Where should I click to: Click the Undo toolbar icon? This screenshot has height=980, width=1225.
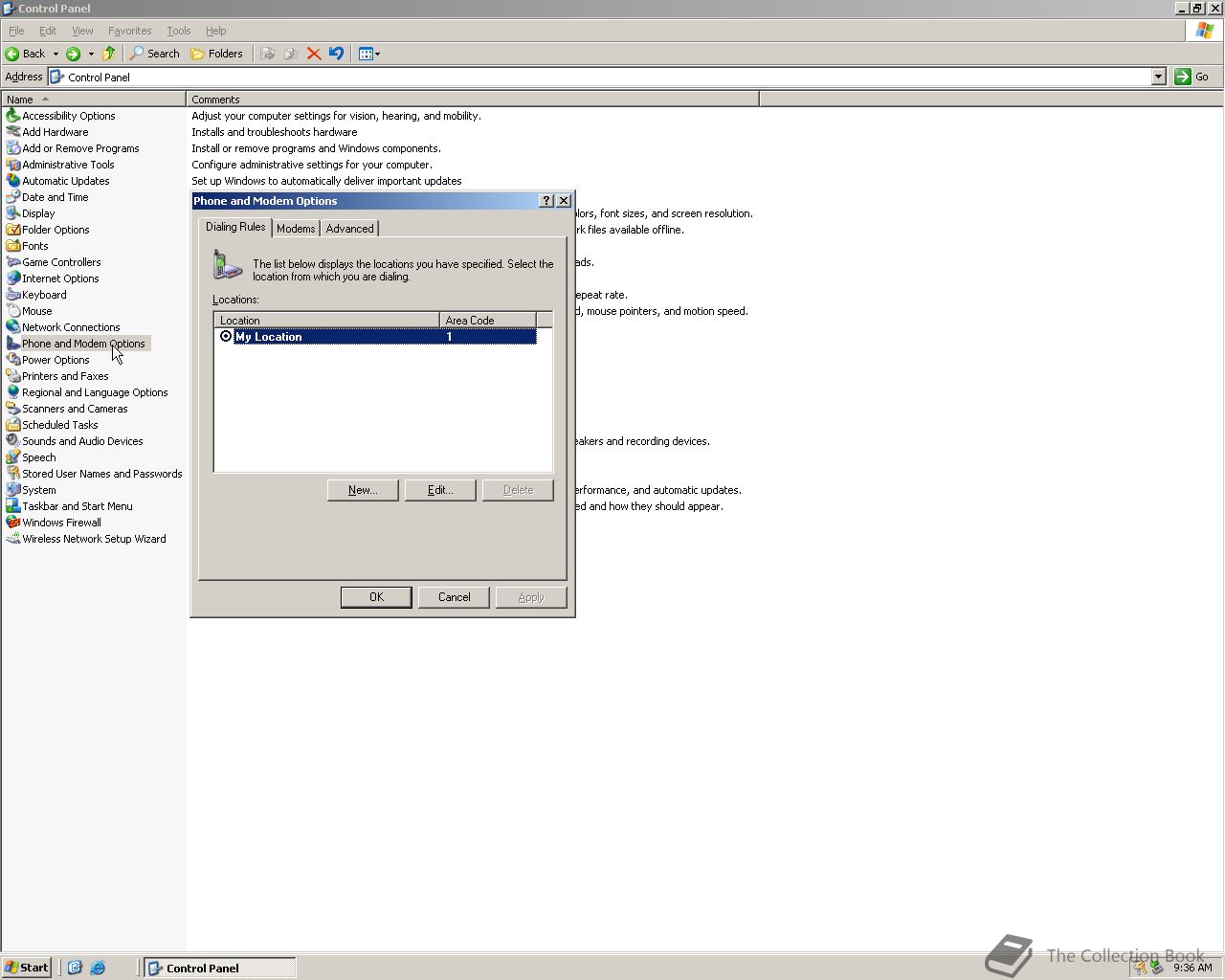[336, 54]
